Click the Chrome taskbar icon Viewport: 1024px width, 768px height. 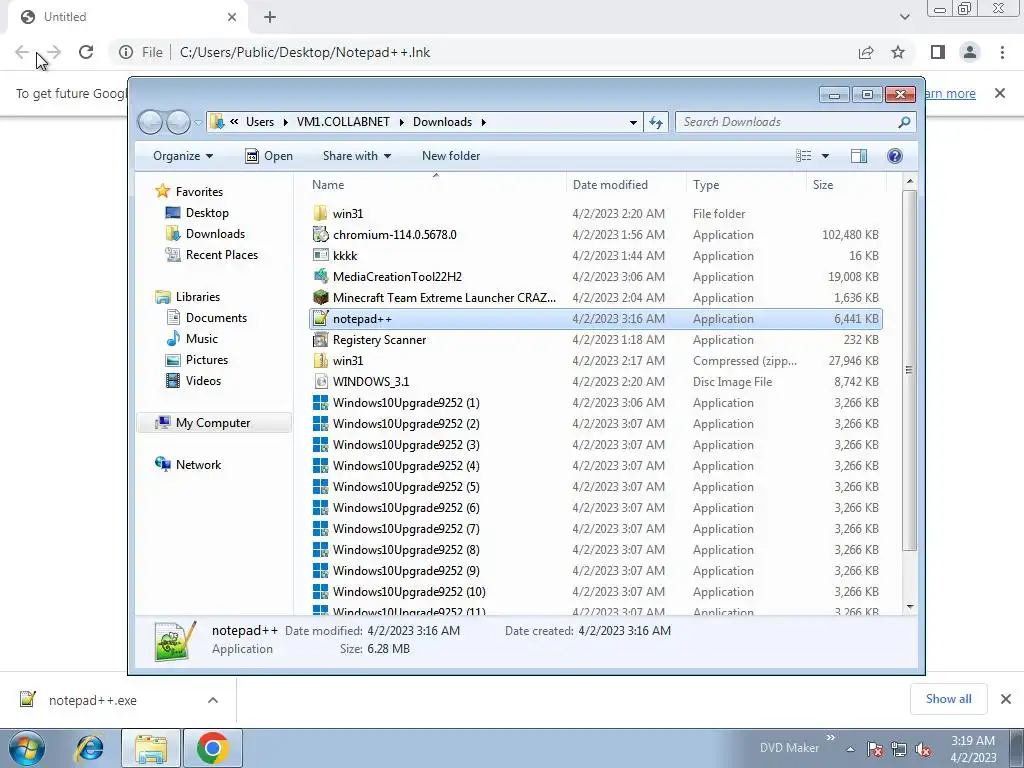[213, 748]
